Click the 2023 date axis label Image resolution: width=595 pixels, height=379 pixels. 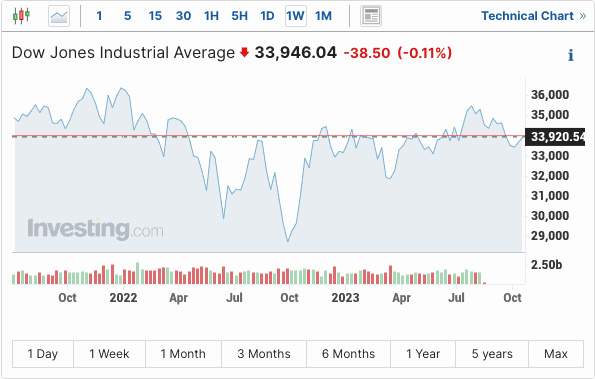point(345,297)
